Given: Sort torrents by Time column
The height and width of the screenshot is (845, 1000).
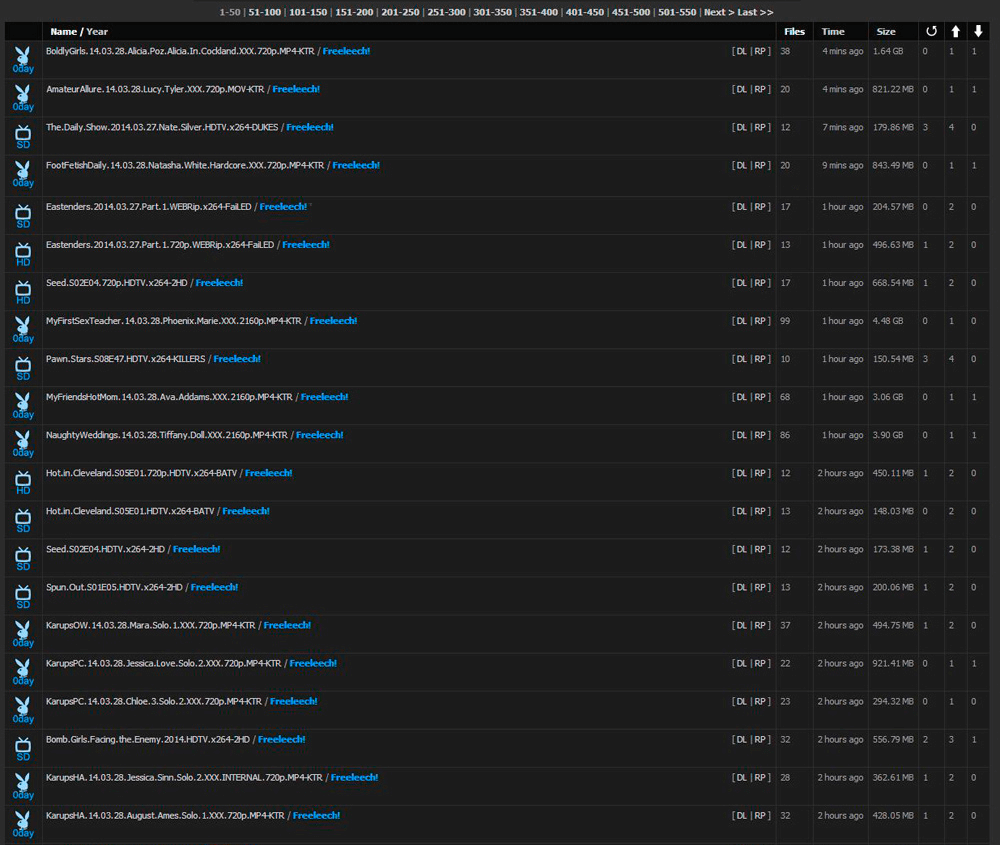Looking at the screenshot, I should click(x=833, y=31).
